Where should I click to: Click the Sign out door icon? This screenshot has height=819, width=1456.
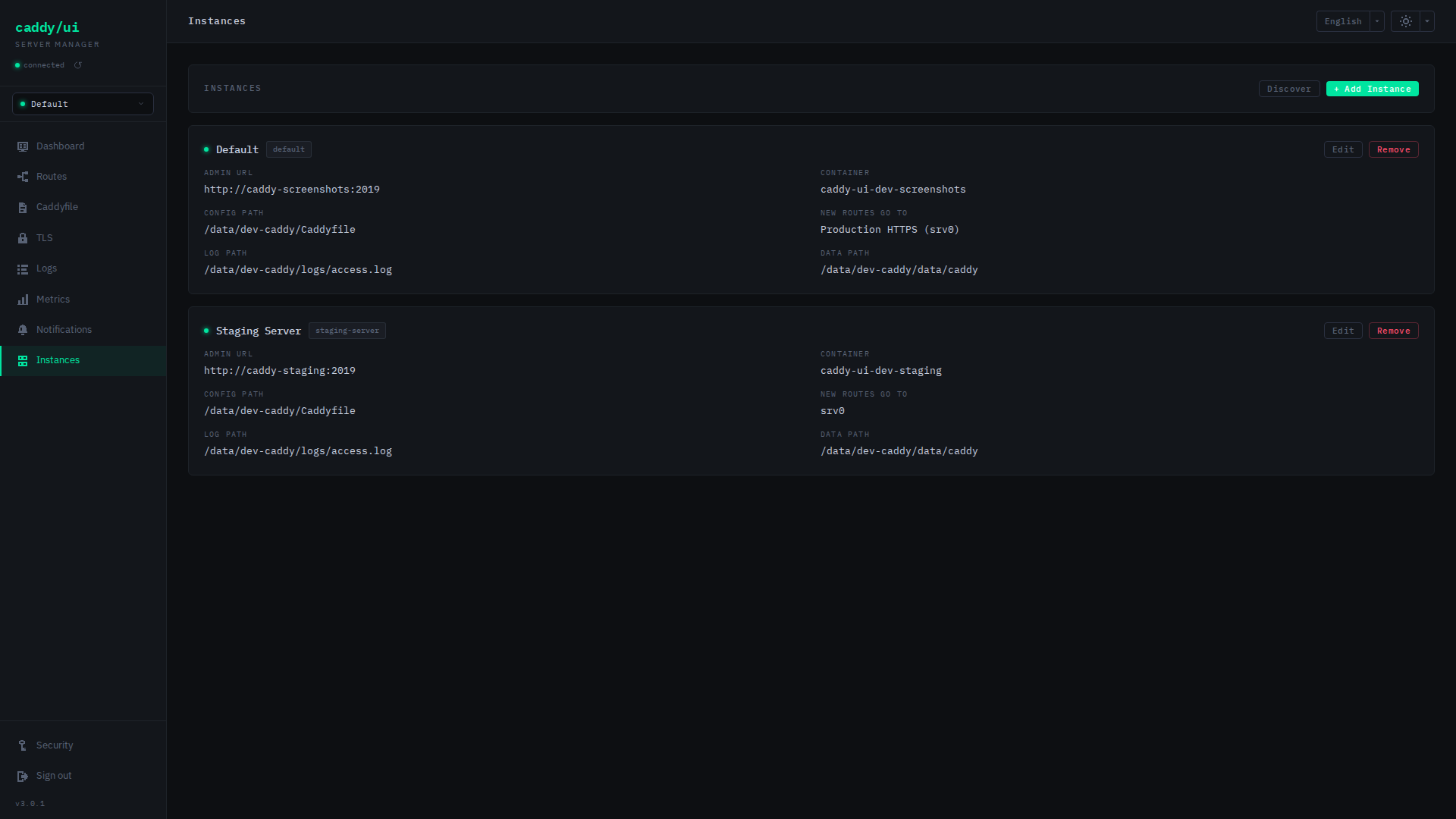click(x=23, y=776)
